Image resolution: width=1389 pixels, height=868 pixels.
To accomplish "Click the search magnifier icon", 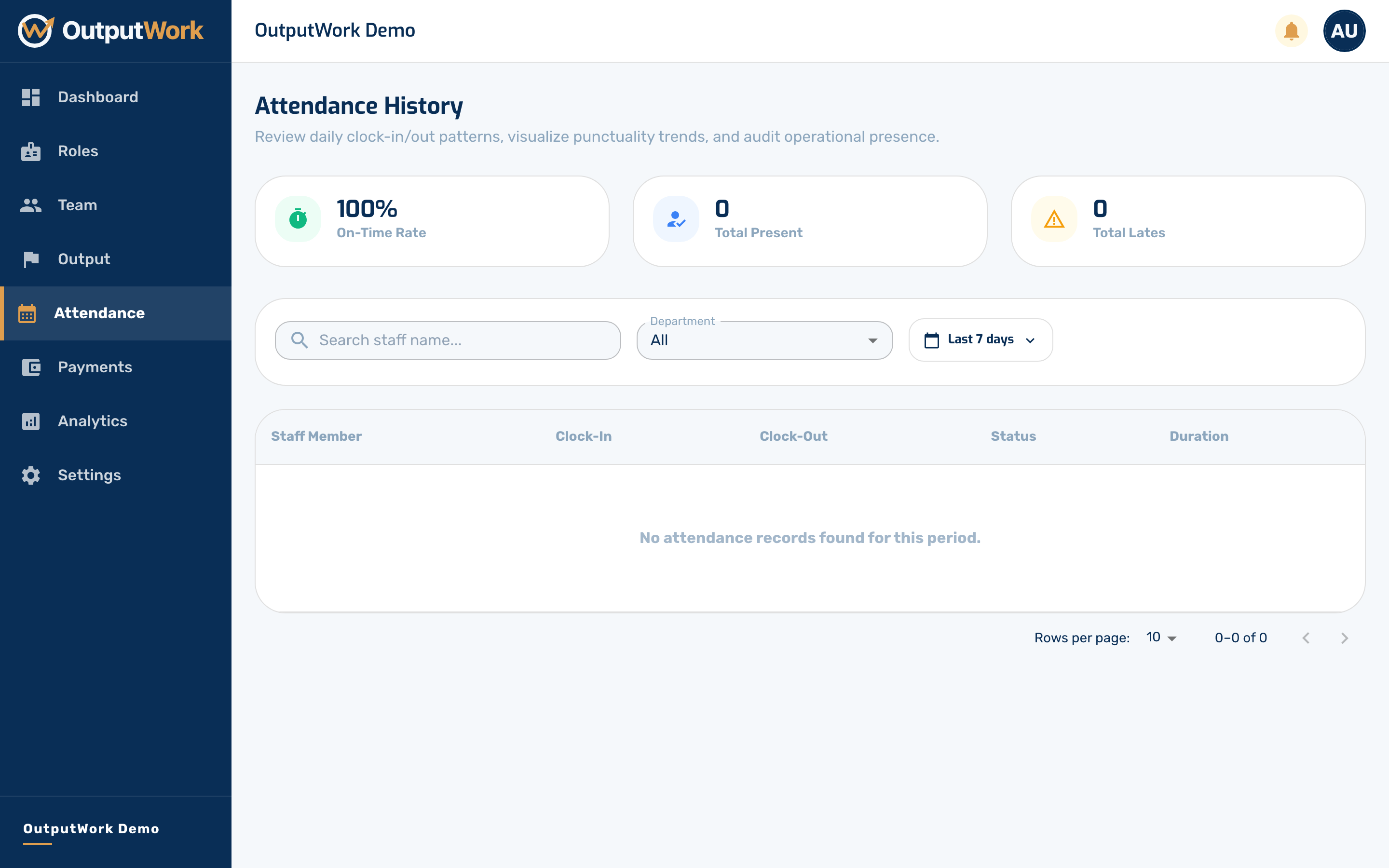I will (x=300, y=340).
